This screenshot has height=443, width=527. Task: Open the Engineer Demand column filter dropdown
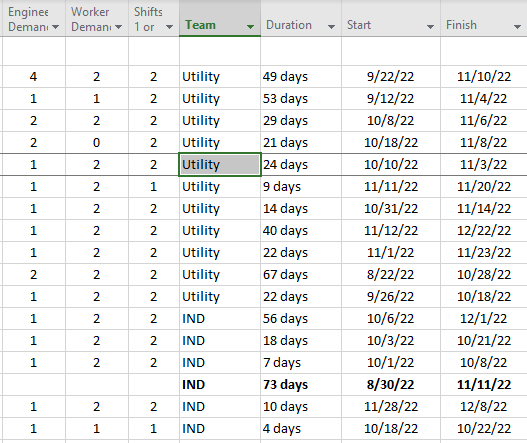pyautogui.click(x=55, y=27)
